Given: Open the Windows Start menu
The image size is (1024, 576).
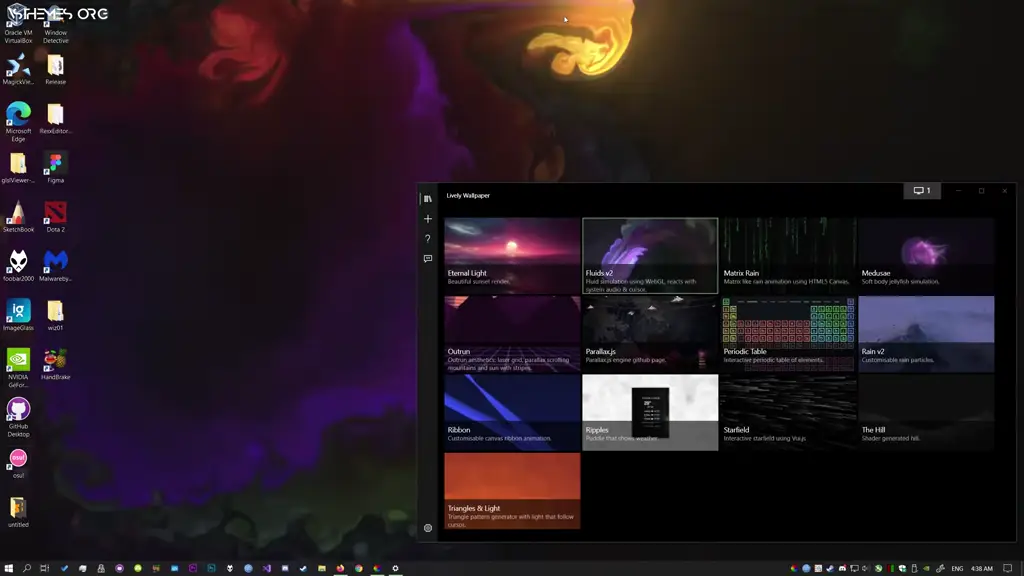Looking at the screenshot, I should click(x=10, y=567).
